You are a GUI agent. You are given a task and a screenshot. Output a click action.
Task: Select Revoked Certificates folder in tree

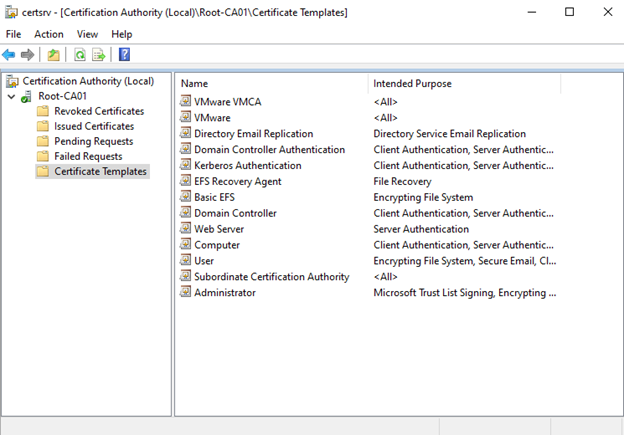pyautogui.click(x=98, y=111)
